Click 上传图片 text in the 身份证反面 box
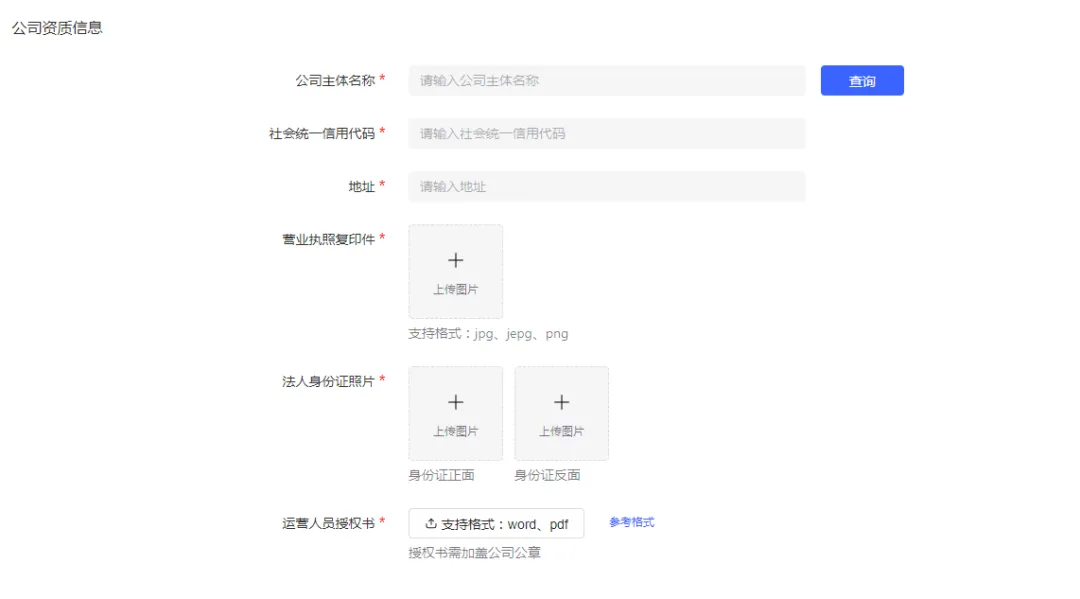Screen dimensions: 1080x599 561,432
